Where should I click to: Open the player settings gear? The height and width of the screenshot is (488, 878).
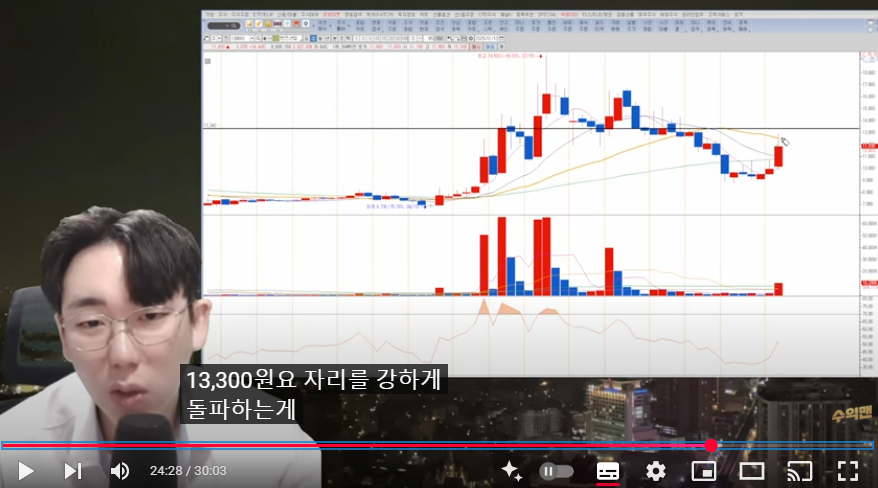pyautogui.click(x=656, y=471)
